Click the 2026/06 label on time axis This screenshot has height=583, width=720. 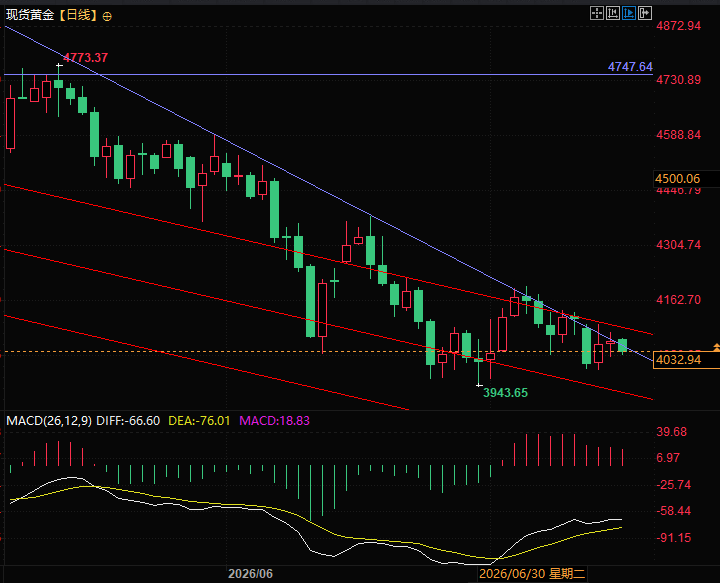[x=250, y=573]
